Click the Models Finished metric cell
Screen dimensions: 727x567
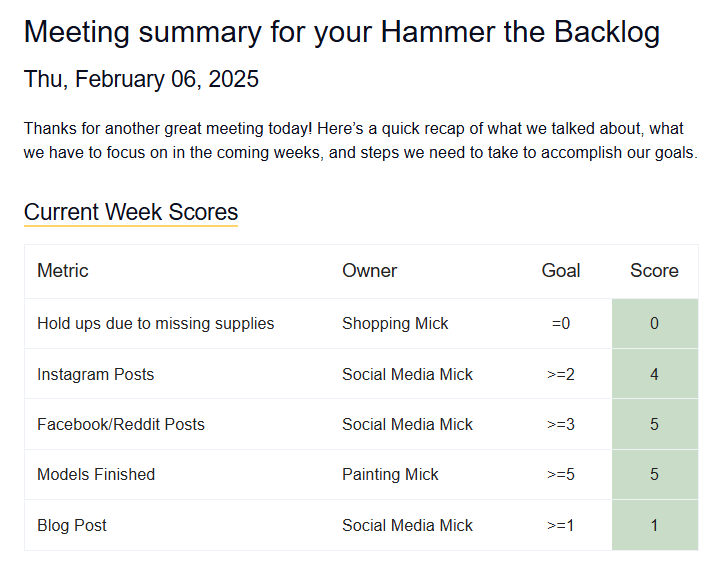tap(96, 474)
